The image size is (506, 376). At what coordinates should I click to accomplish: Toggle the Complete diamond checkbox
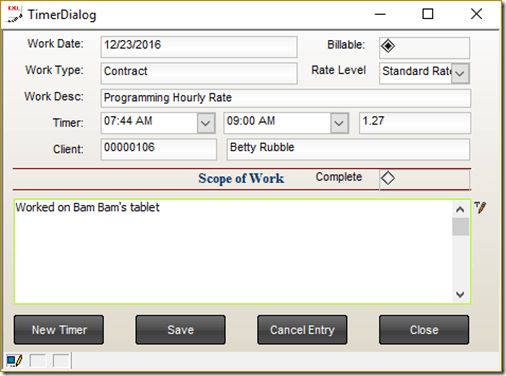point(388,178)
